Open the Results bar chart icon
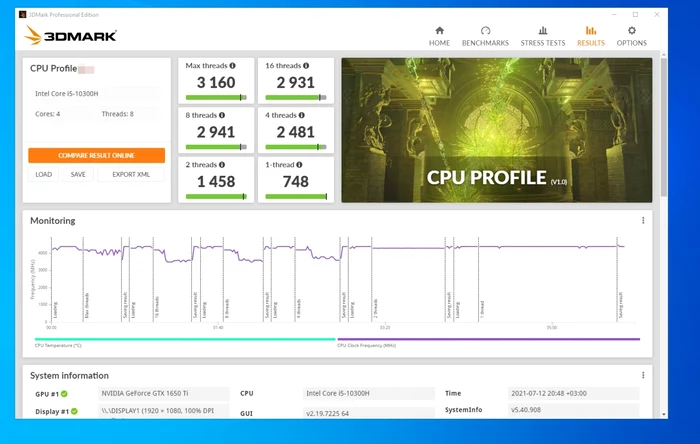This screenshot has width=700, height=444. point(591,30)
